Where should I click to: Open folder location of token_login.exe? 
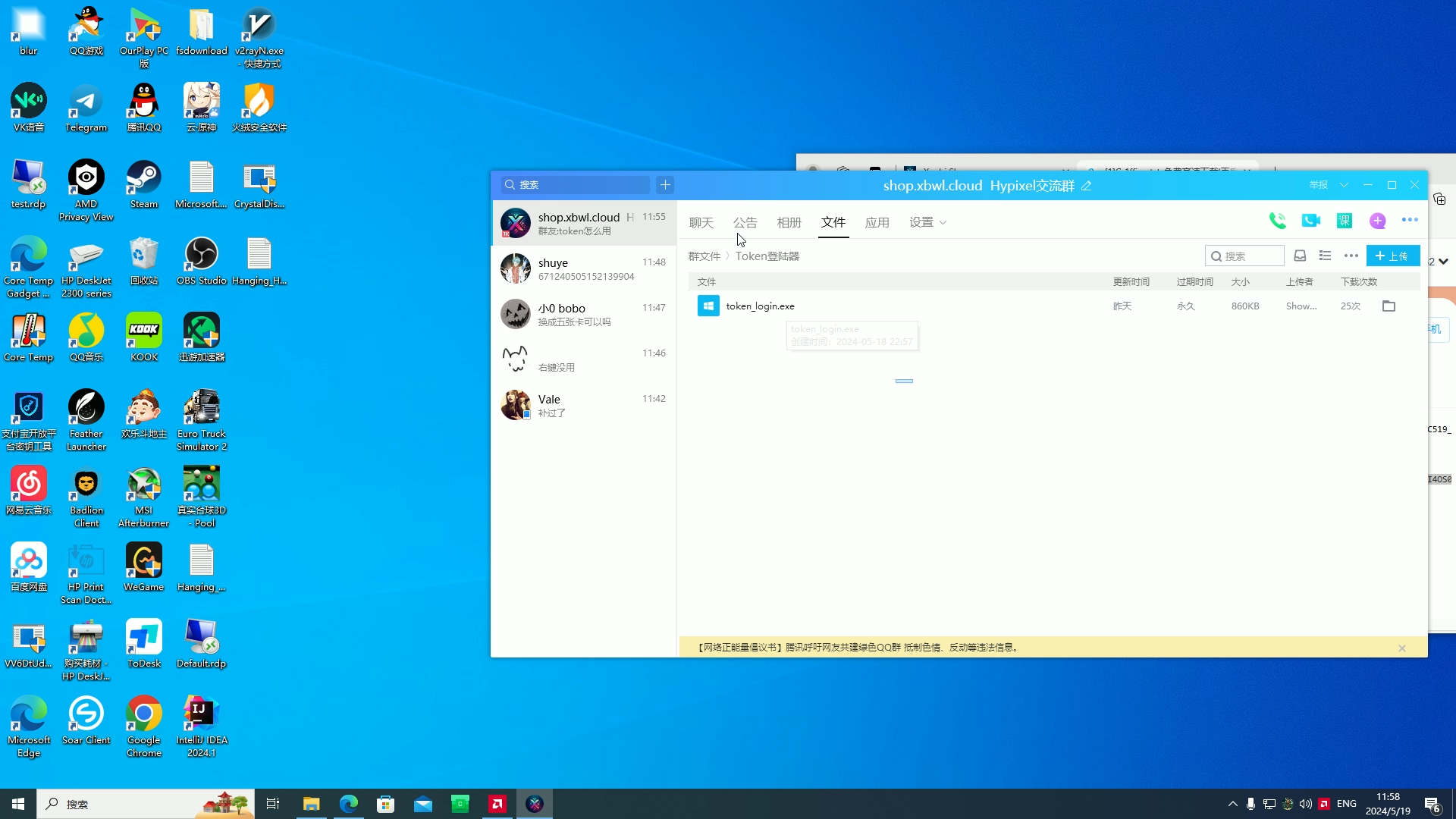(1389, 306)
